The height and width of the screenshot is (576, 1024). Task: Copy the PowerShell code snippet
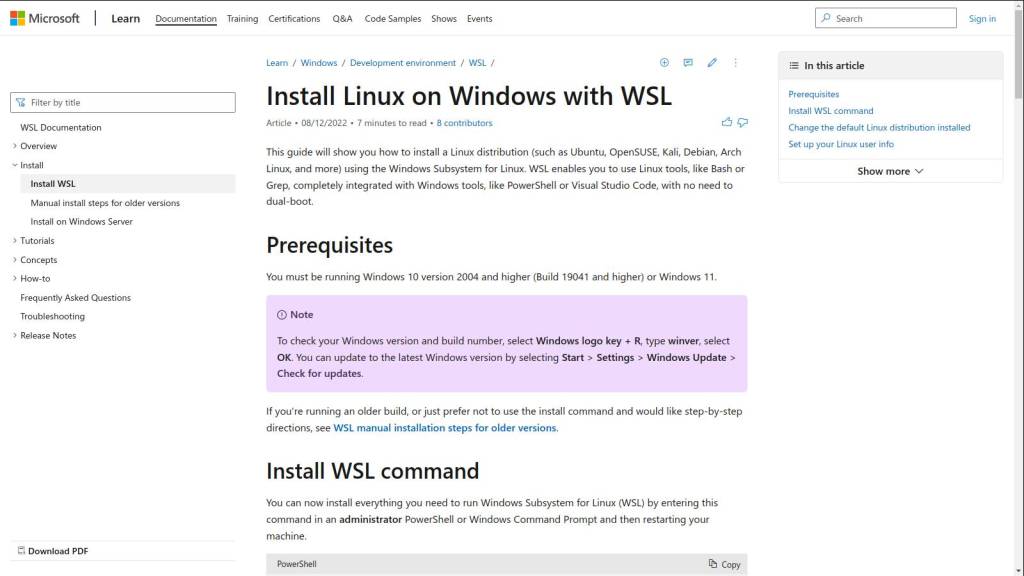point(724,564)
